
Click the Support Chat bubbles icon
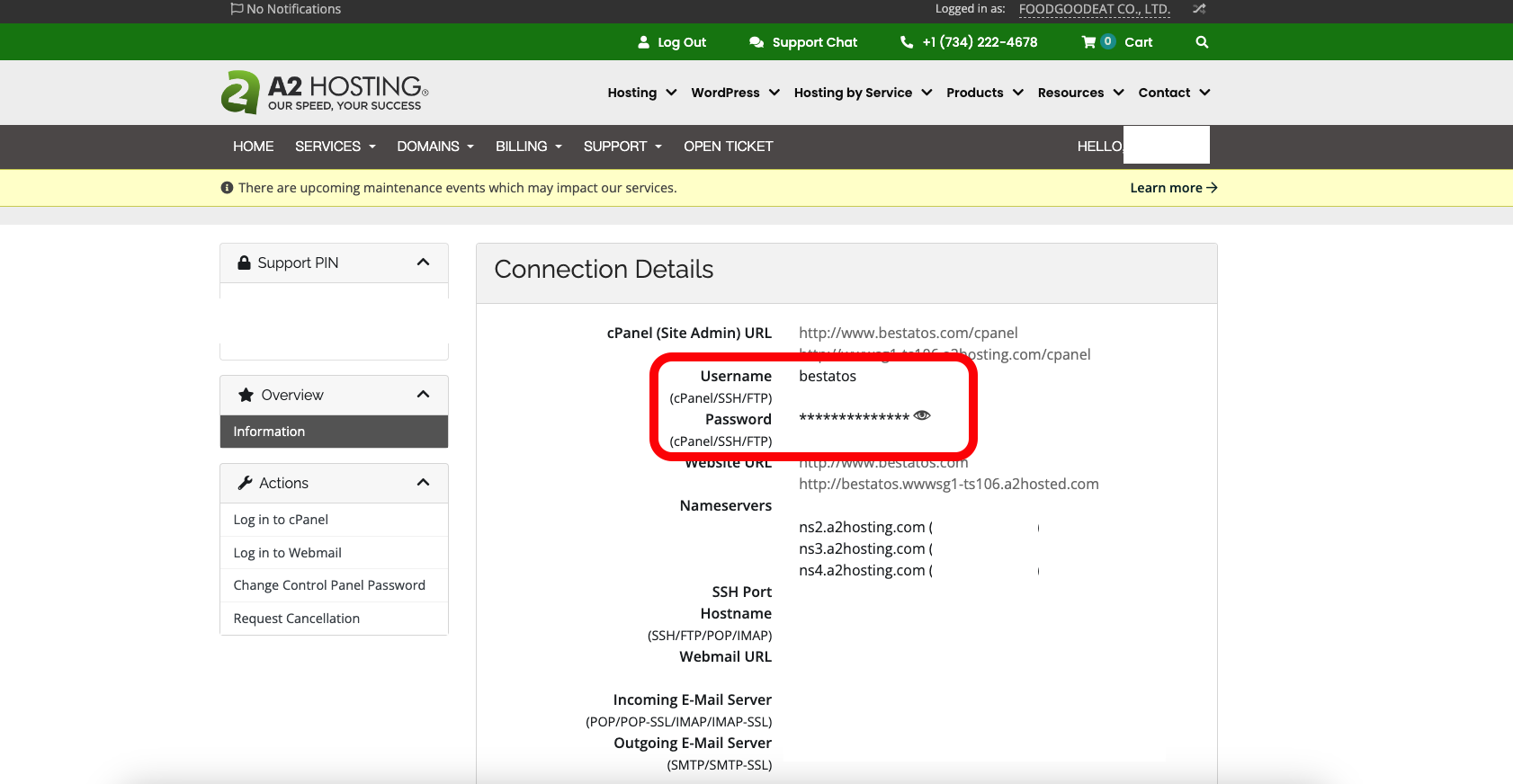(756, 42)
